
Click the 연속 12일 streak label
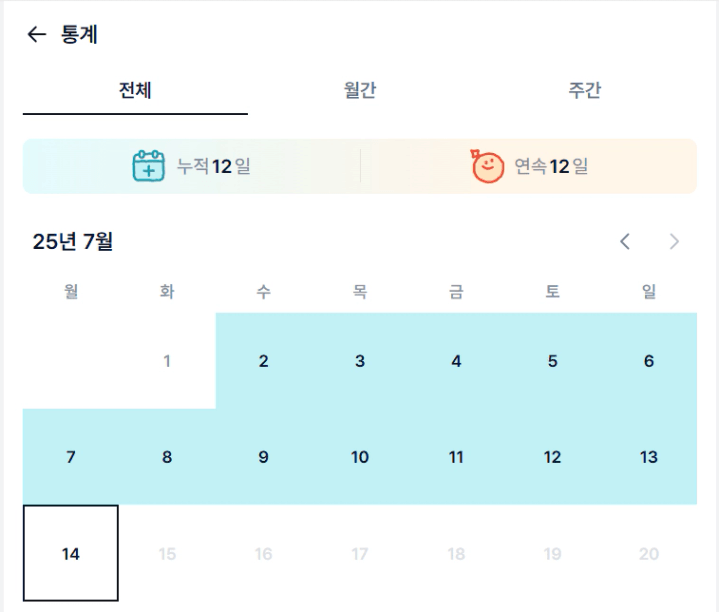click(x=551, y=166)
